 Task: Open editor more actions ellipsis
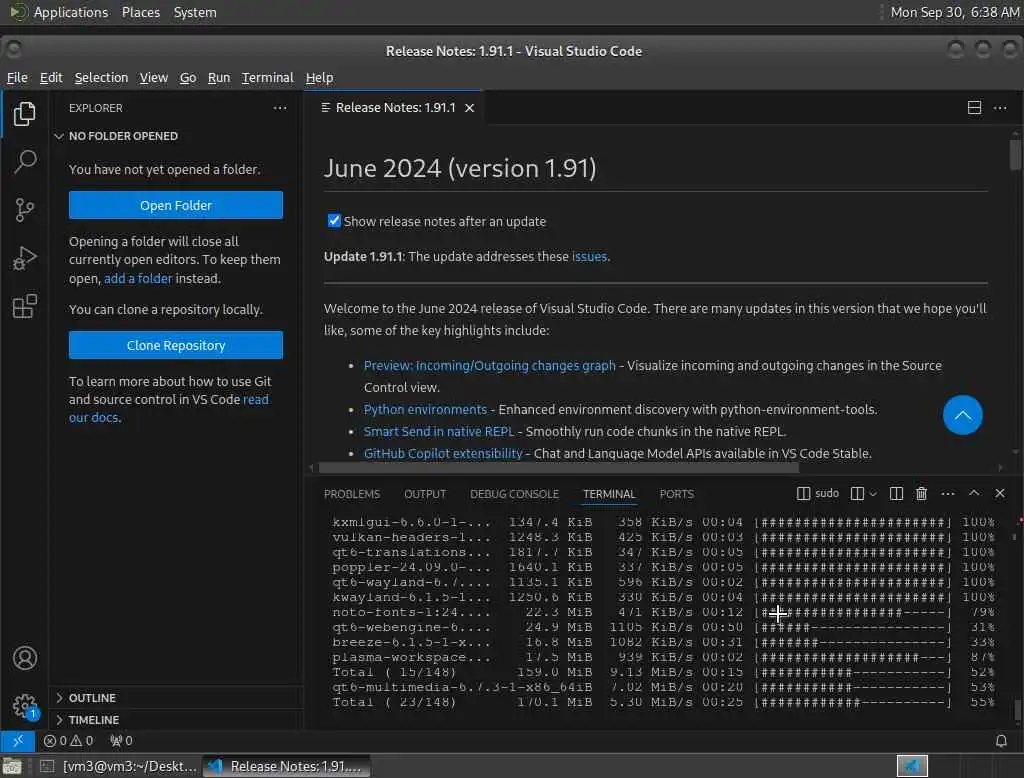point(1000,108)
